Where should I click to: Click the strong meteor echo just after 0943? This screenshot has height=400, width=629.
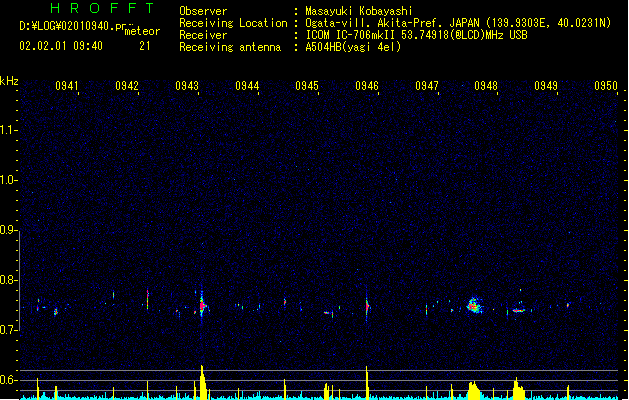point(203,306)
